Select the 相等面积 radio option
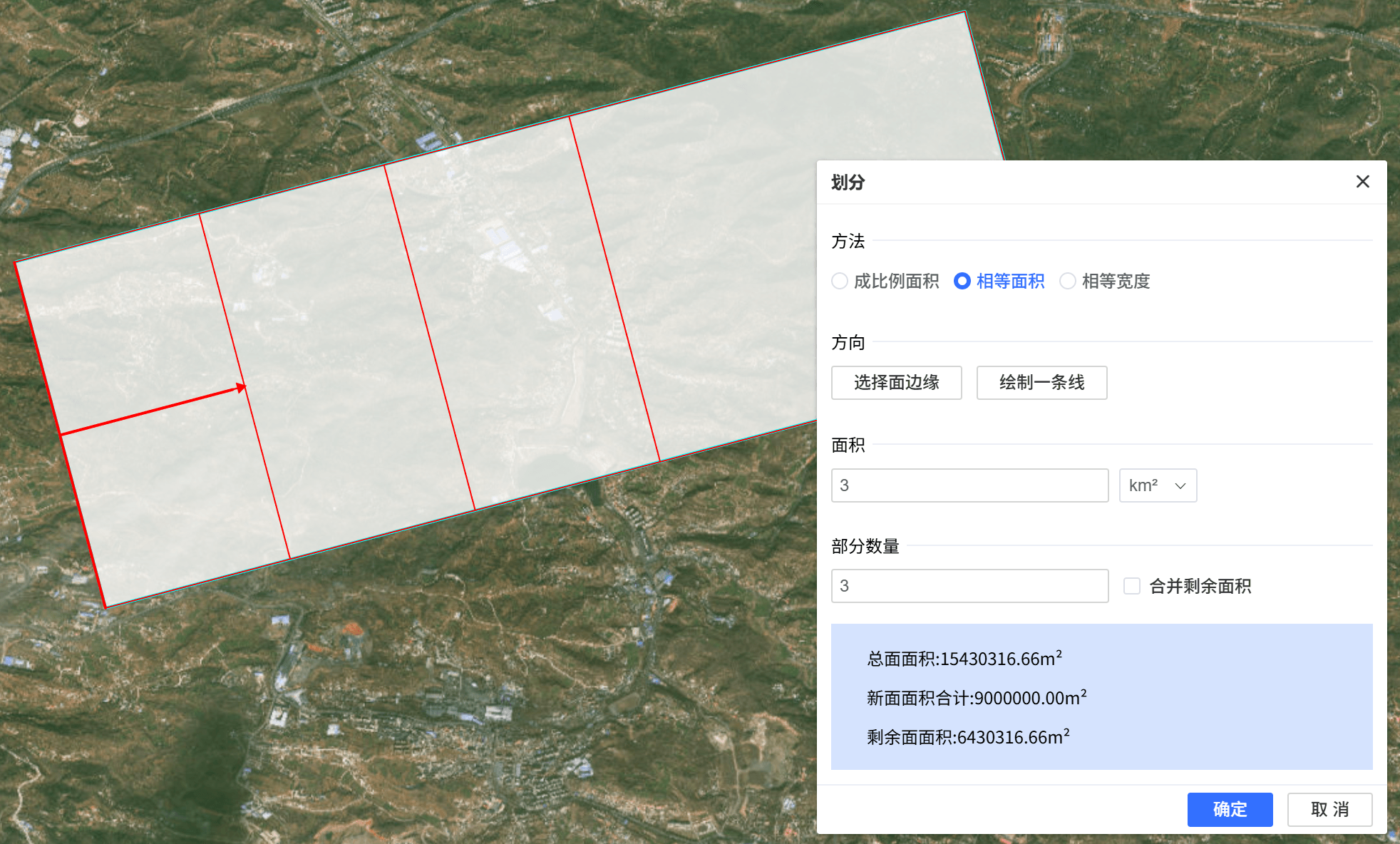The image size is (1400, 844). coord(962,281)
